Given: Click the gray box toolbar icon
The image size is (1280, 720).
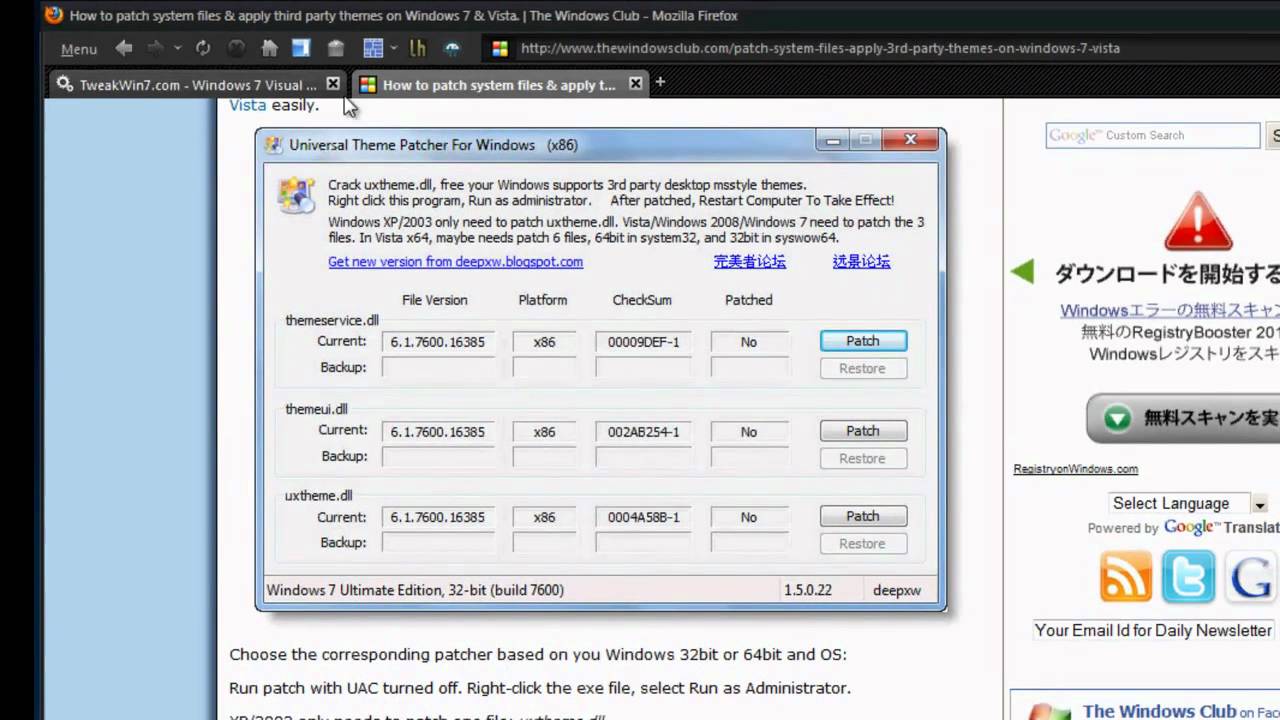Looking at the screenshot, I should (x=336, y=48).
